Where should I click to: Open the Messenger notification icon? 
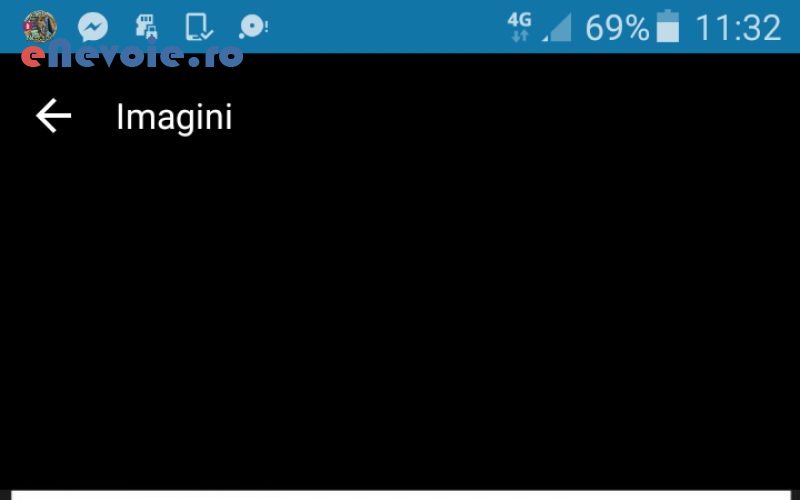pos(93,27)
